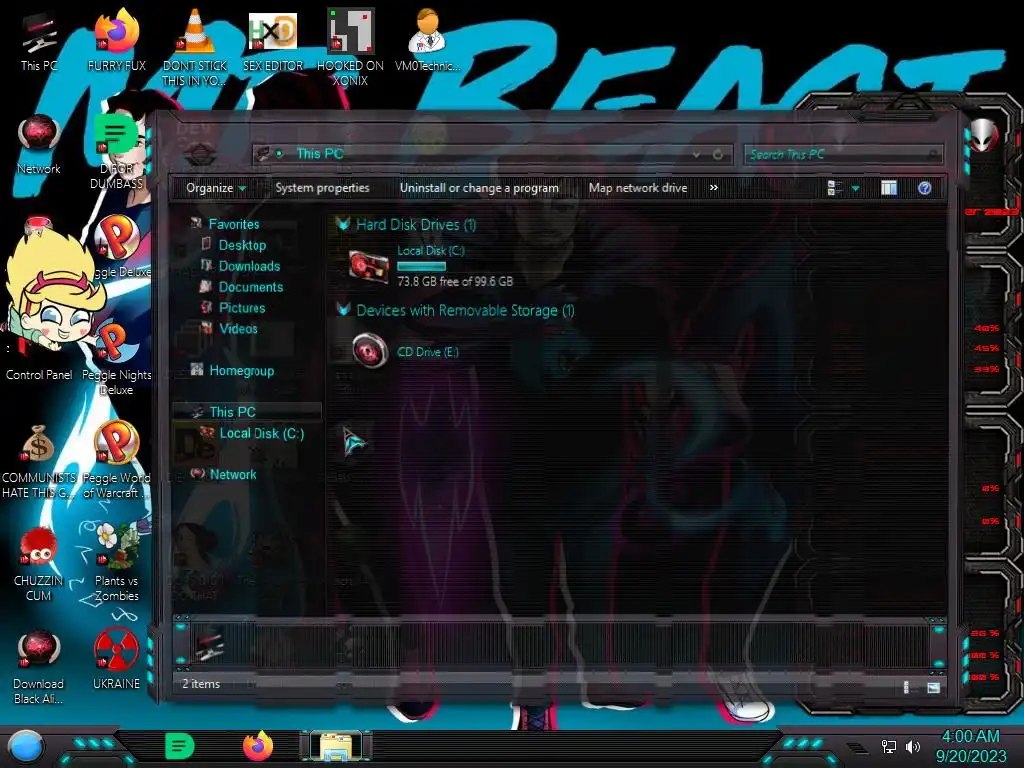This screenshot has width=1024, height=768.
Task: Collapse the Hard Disk Drives group
Action: click(x=343, y=224)
